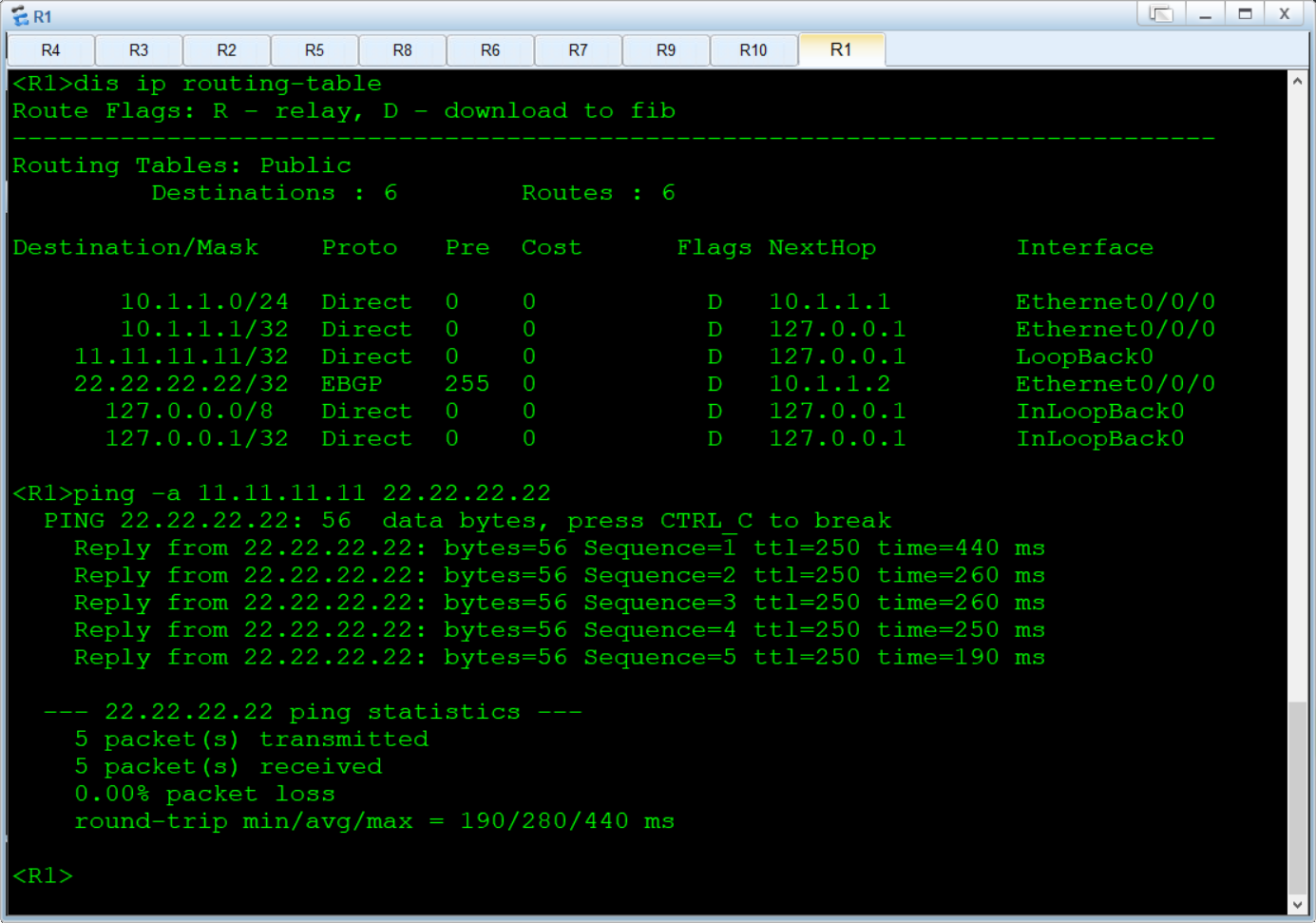The width and height of the screenshot is (1316, 923).
Task: Click the ping reply with Sequence=3
Action: [560, 604]
